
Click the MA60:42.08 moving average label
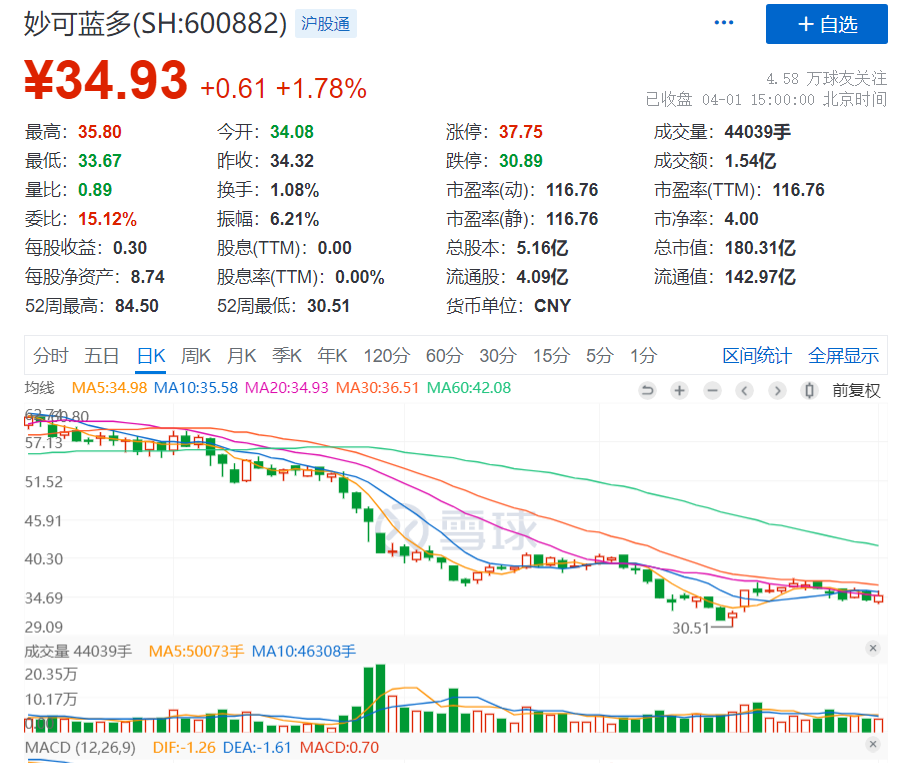469,388
